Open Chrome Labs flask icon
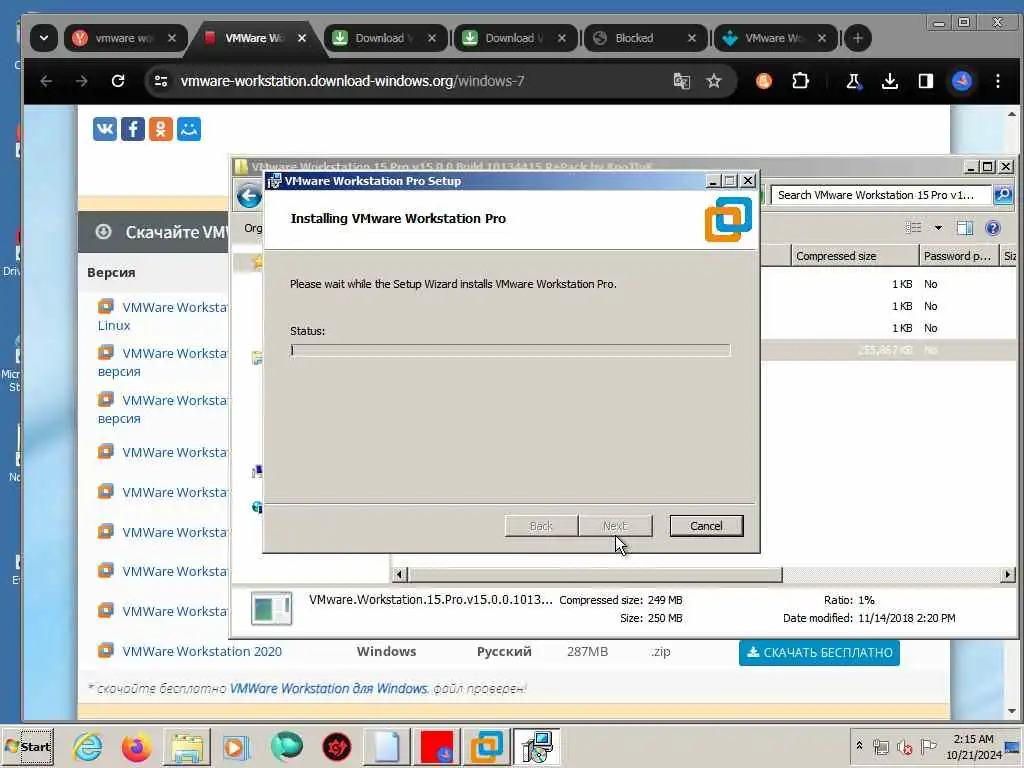The width and height of the screenshot is (1024, 768). coord(853,81)
